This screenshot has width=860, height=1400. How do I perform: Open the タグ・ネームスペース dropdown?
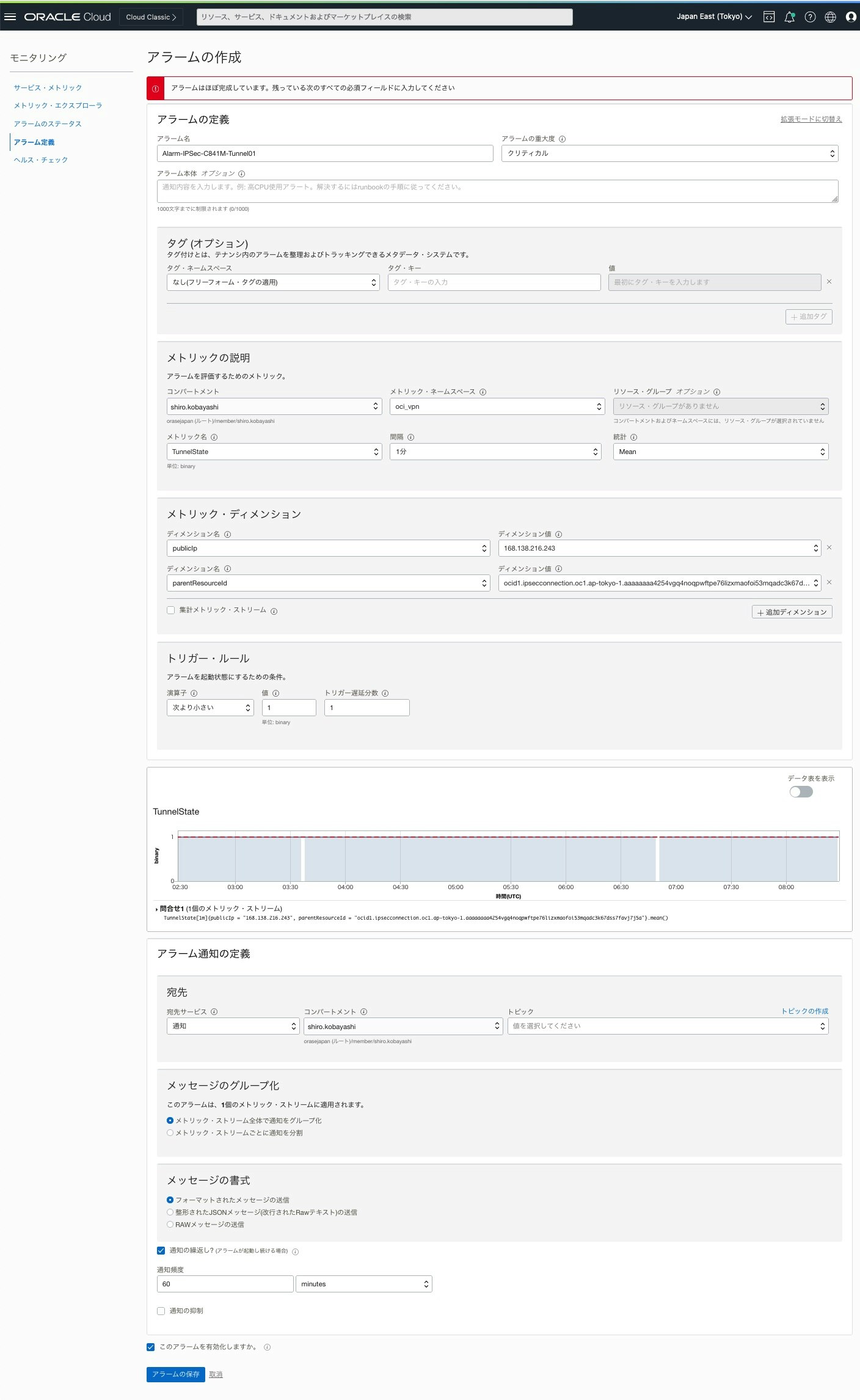pyautogui.click(x=273, y=282)
